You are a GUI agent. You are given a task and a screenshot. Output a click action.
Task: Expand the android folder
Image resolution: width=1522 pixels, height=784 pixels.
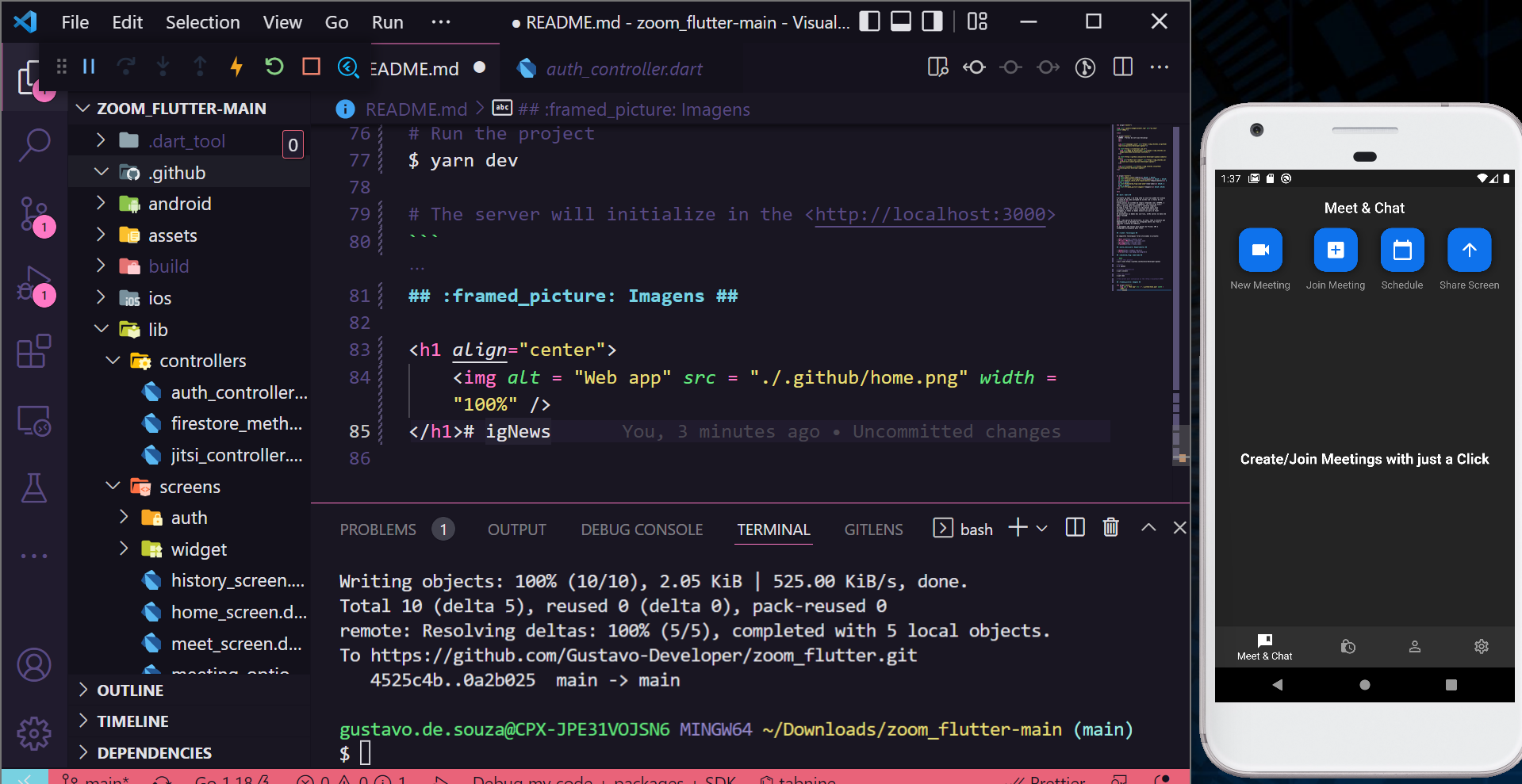pos(189,204)
